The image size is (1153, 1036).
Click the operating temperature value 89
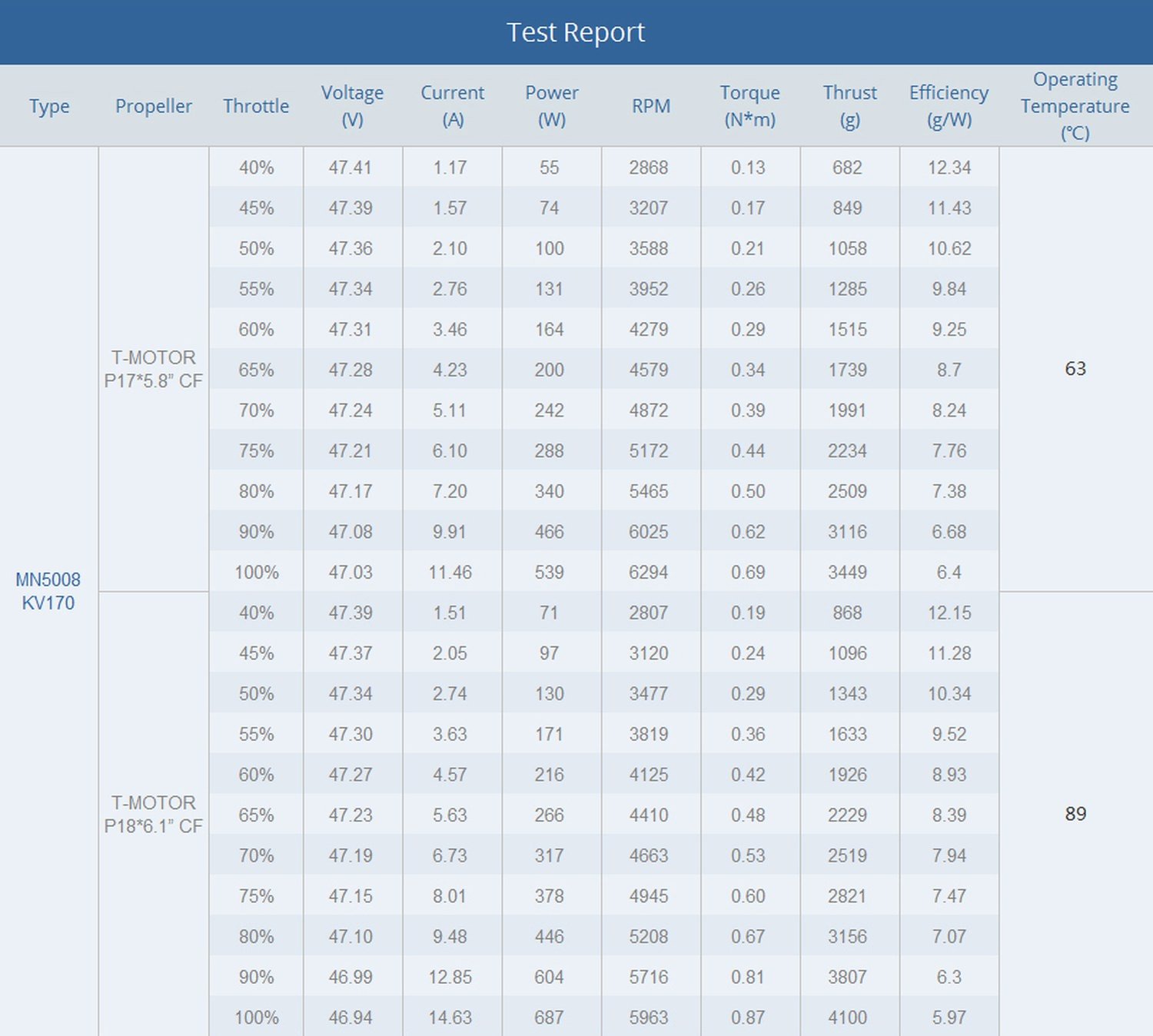coord(1075,814)
